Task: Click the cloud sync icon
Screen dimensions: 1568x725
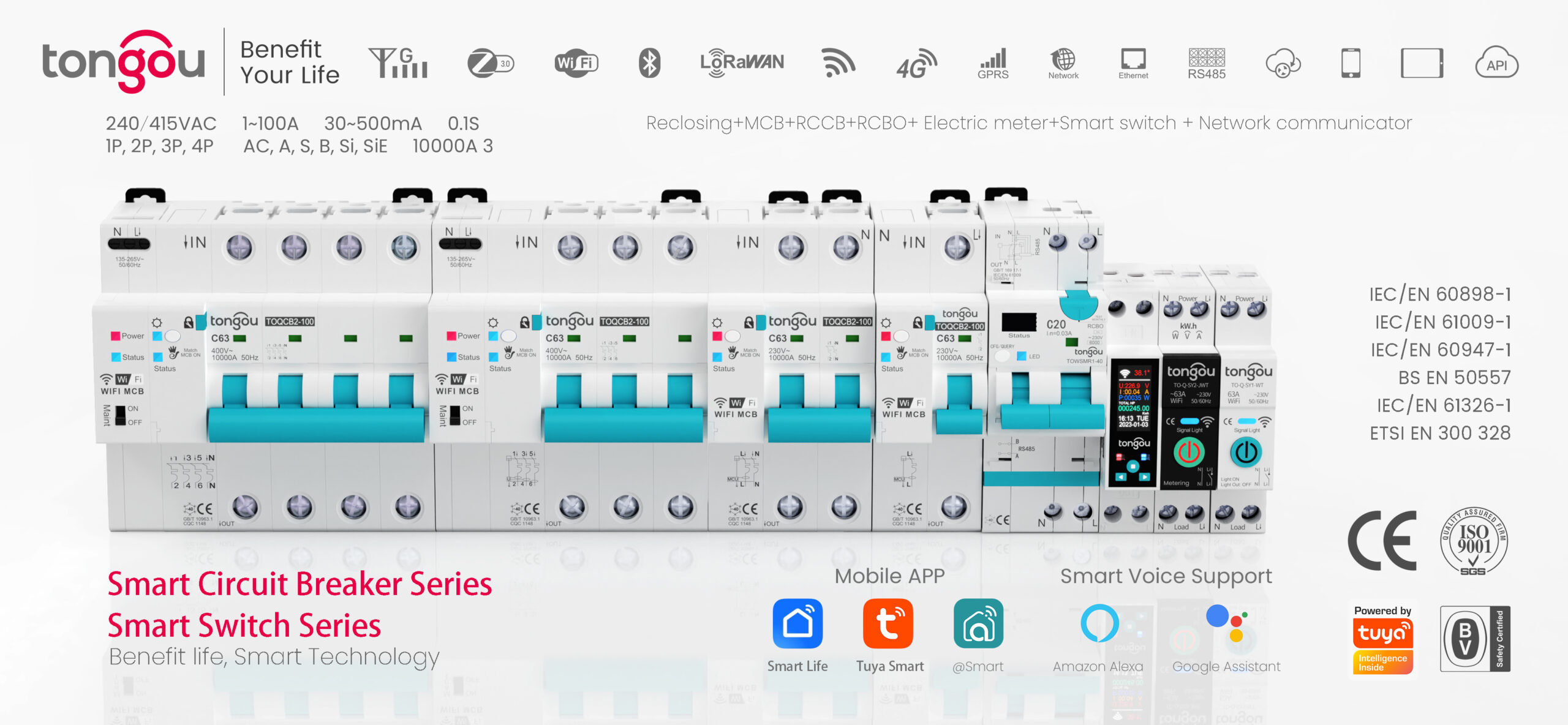Action: [1283, 63]
